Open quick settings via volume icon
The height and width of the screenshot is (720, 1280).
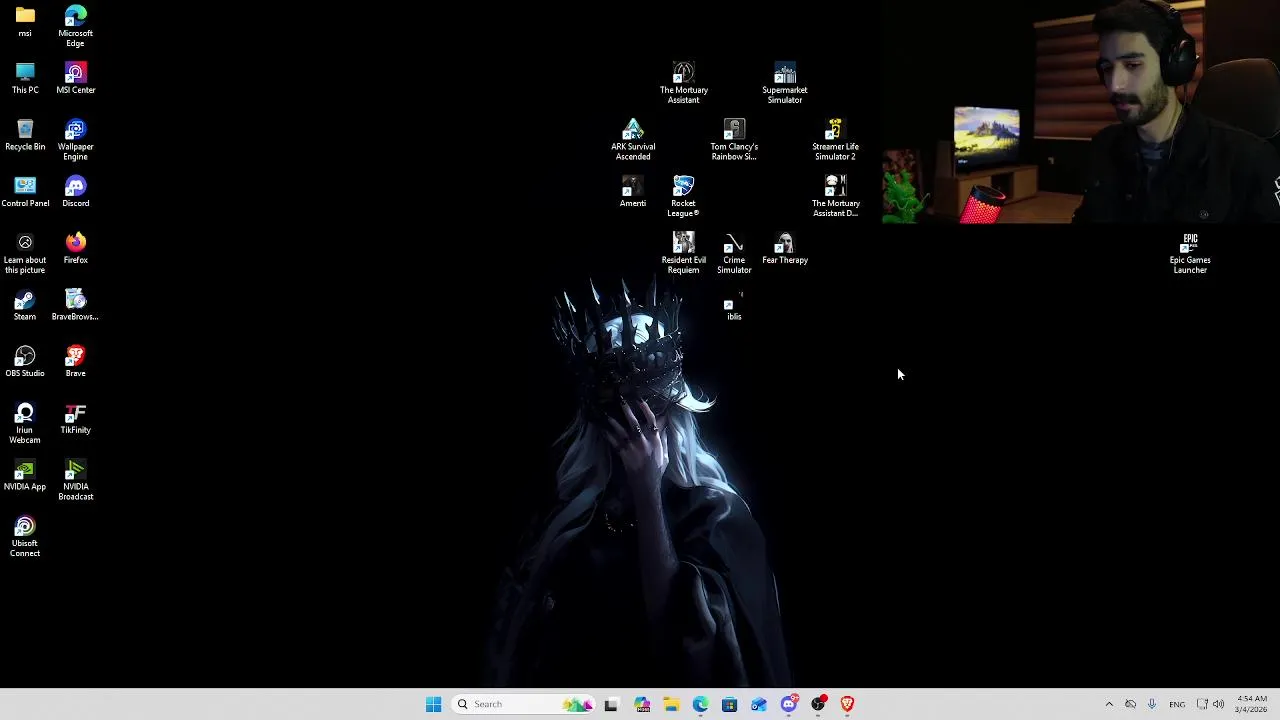[x=1218, y=704]
